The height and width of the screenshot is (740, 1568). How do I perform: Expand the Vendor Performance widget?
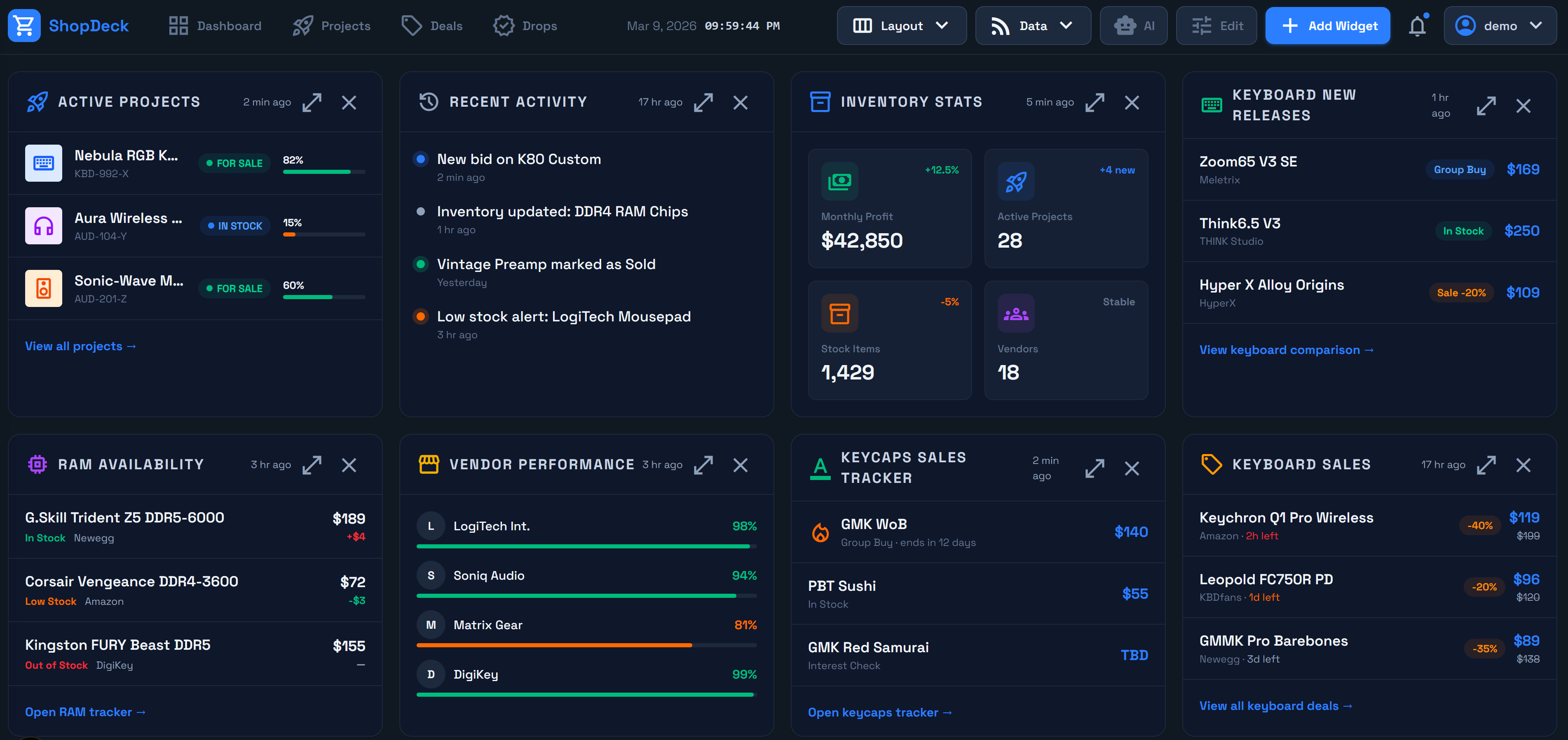[x=703, y=465]
